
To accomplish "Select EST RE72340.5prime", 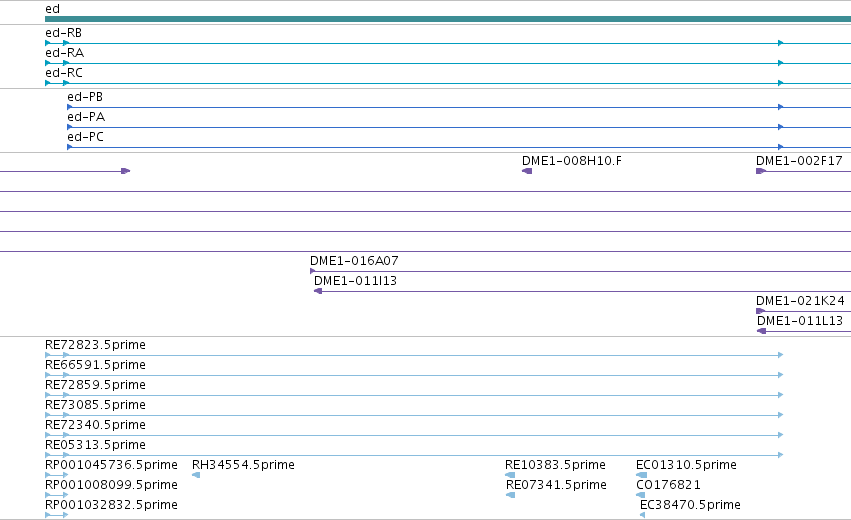I will point(96,424).
